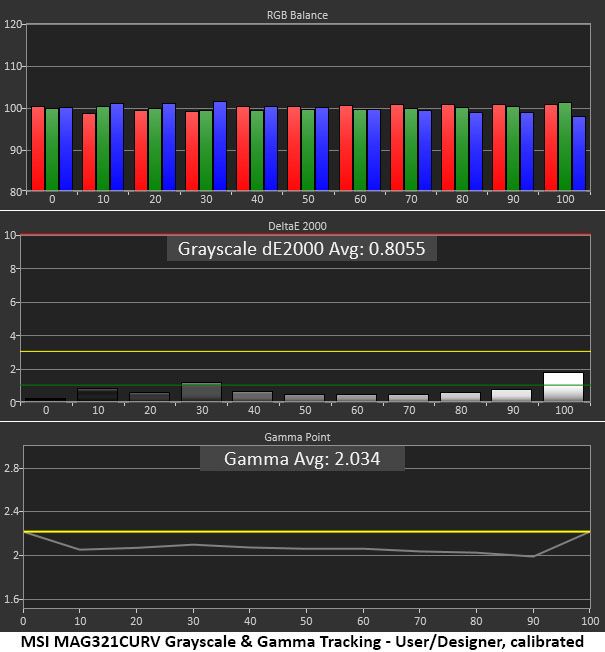Click the yellow threshold line in DeltaE 2000

(x=305, y=352)
